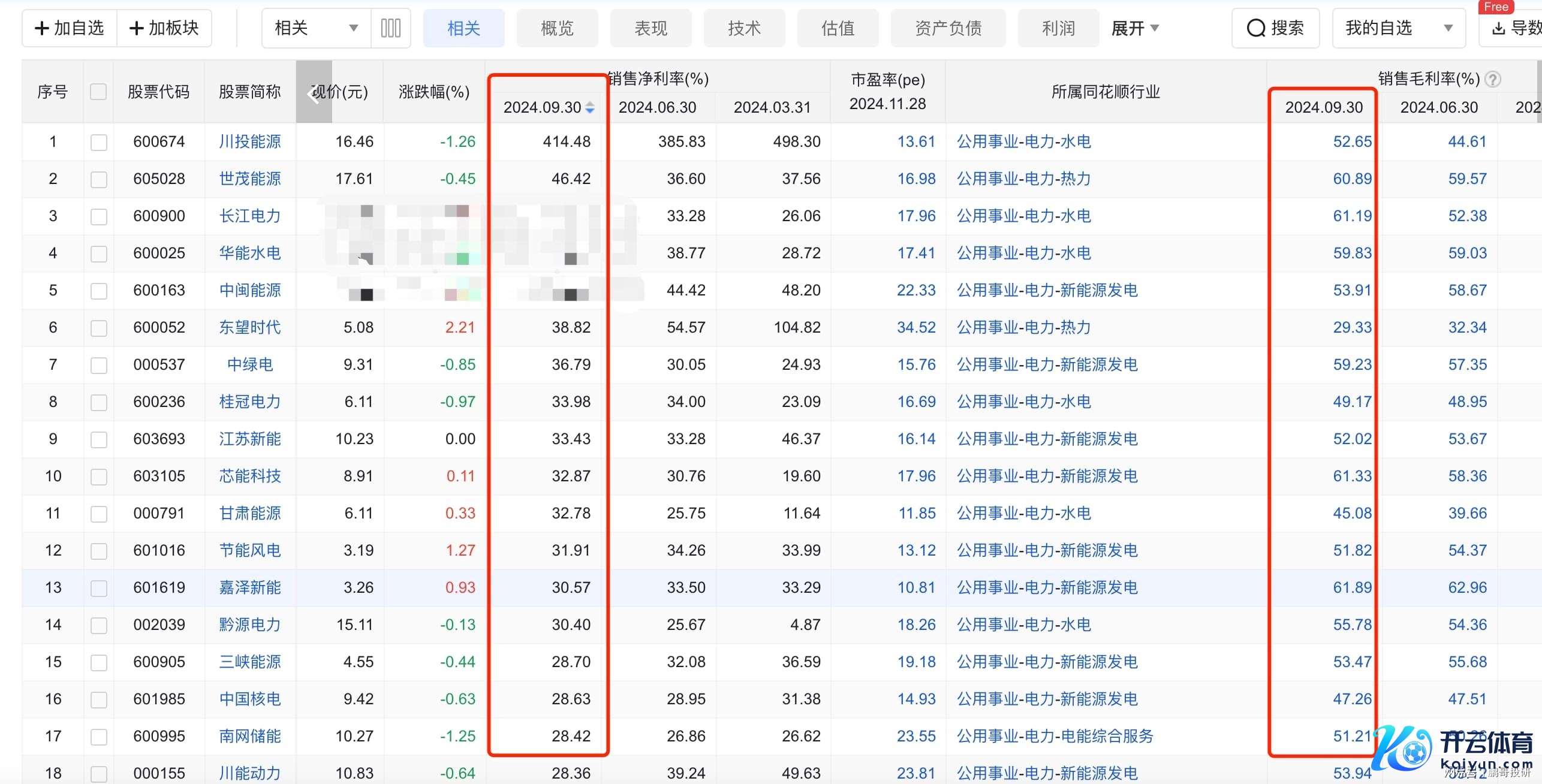
Task: Check the box for 川投能源 row
Action: pos(98,142)
